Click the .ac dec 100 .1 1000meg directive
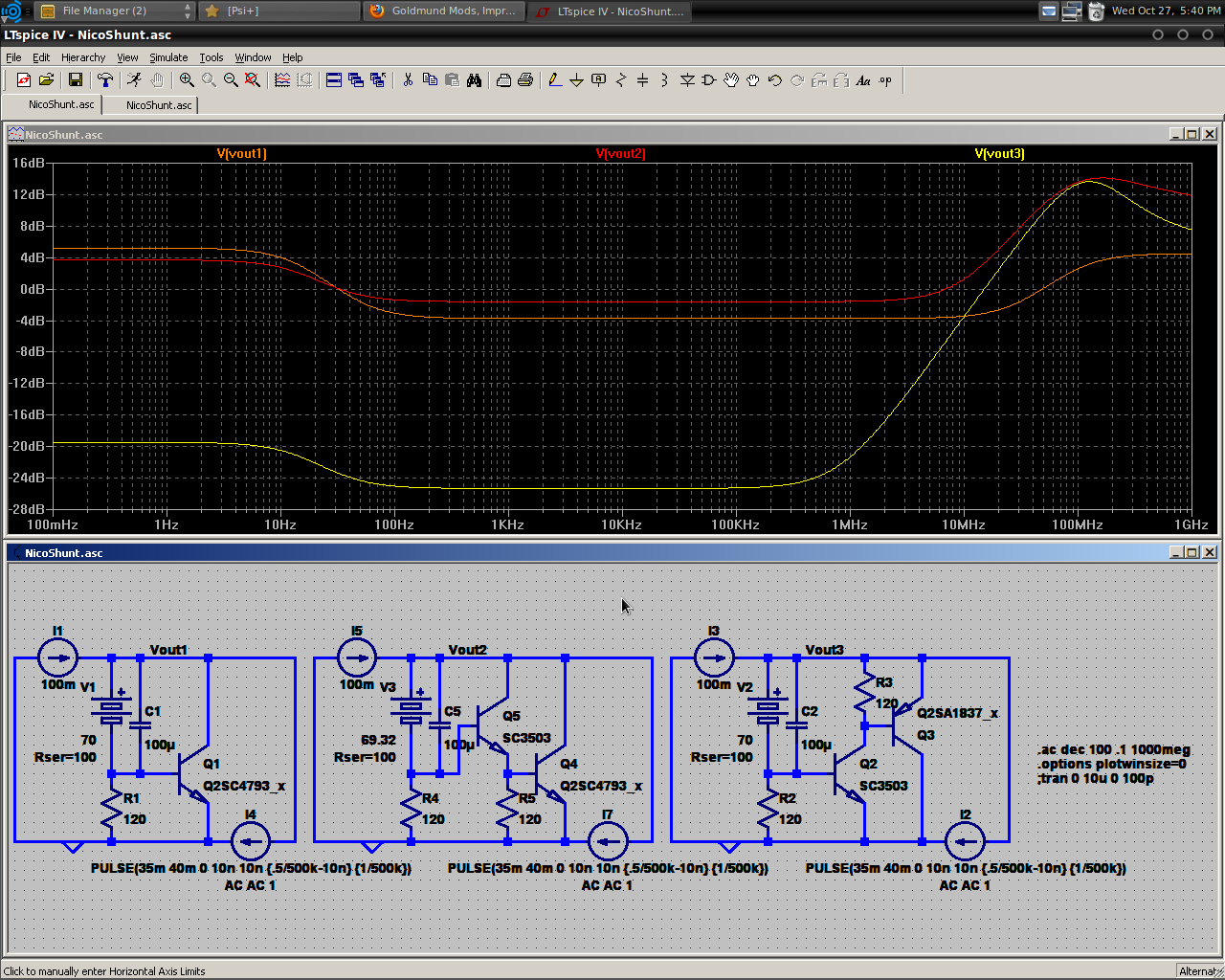The image size is (1225, 980). point(1114,749)
